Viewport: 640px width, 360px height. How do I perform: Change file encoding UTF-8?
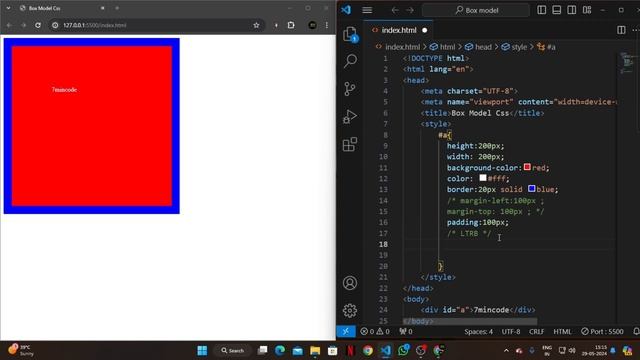511,331
